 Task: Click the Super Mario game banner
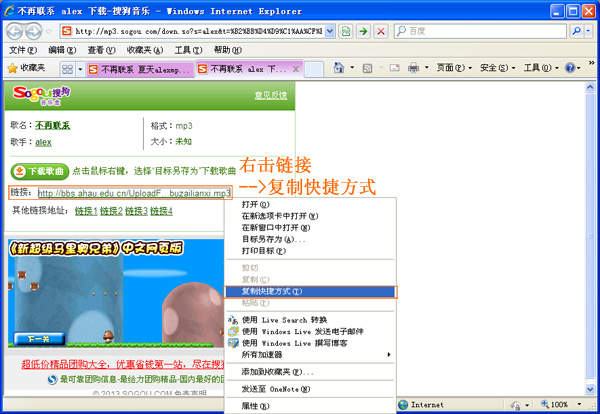(x=116, y=293)
